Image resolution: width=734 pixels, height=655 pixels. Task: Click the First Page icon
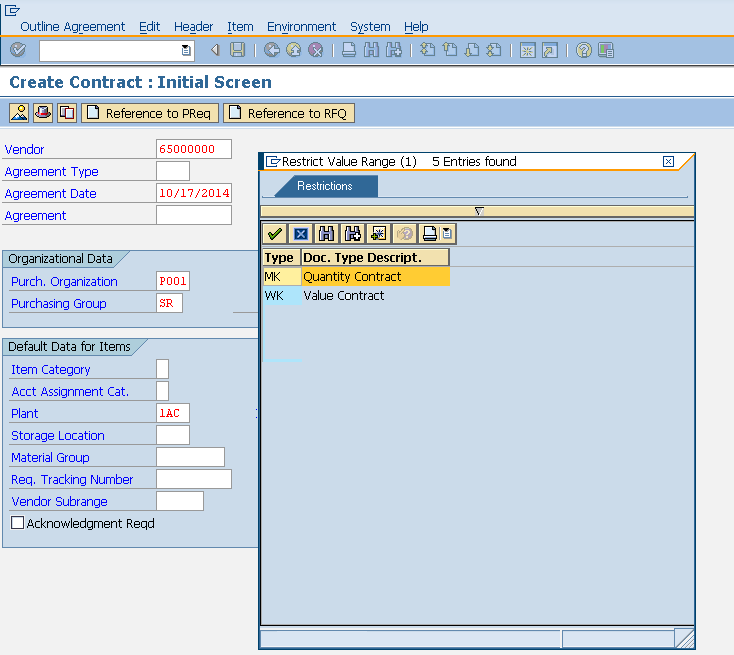(x=427, y=50)
